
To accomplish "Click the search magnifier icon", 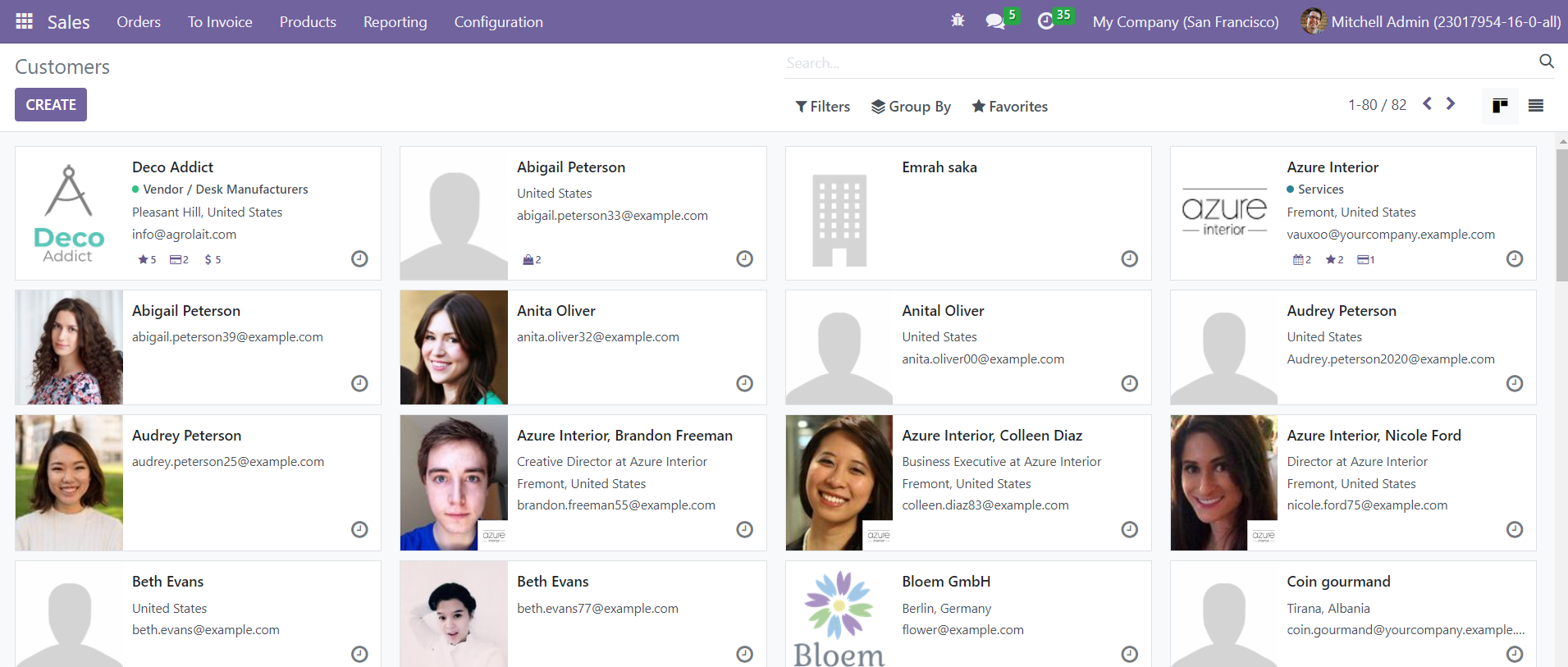I will (1547, 61).
